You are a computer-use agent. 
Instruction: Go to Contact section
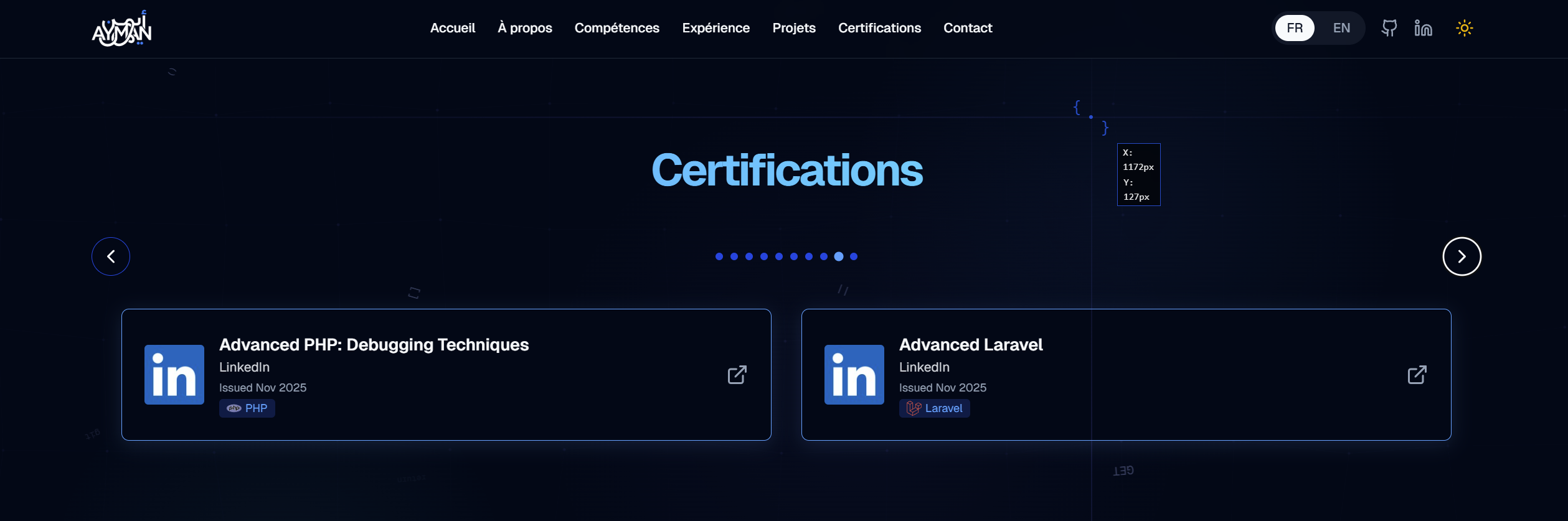point(968,28)
